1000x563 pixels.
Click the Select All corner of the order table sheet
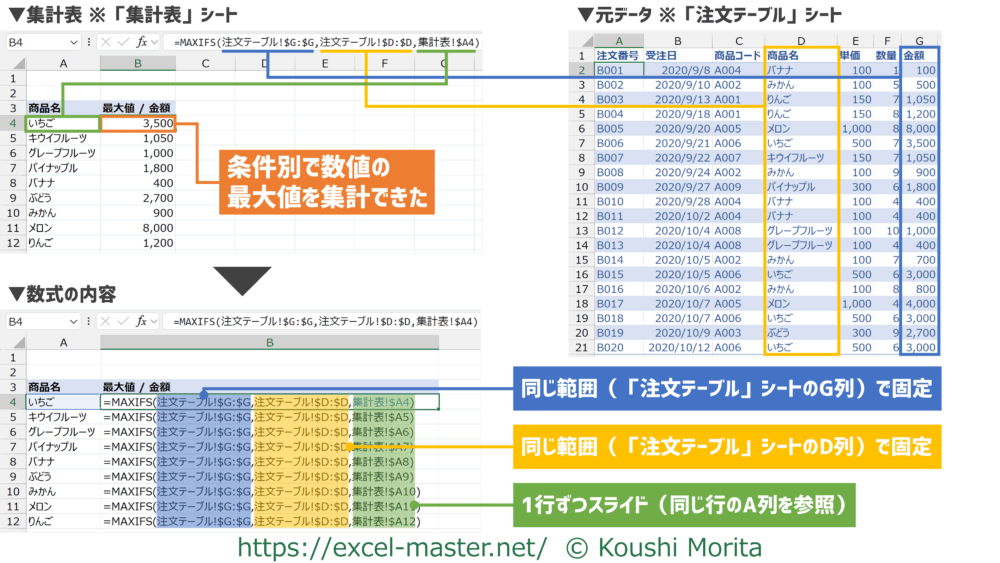tap(580, 40)
